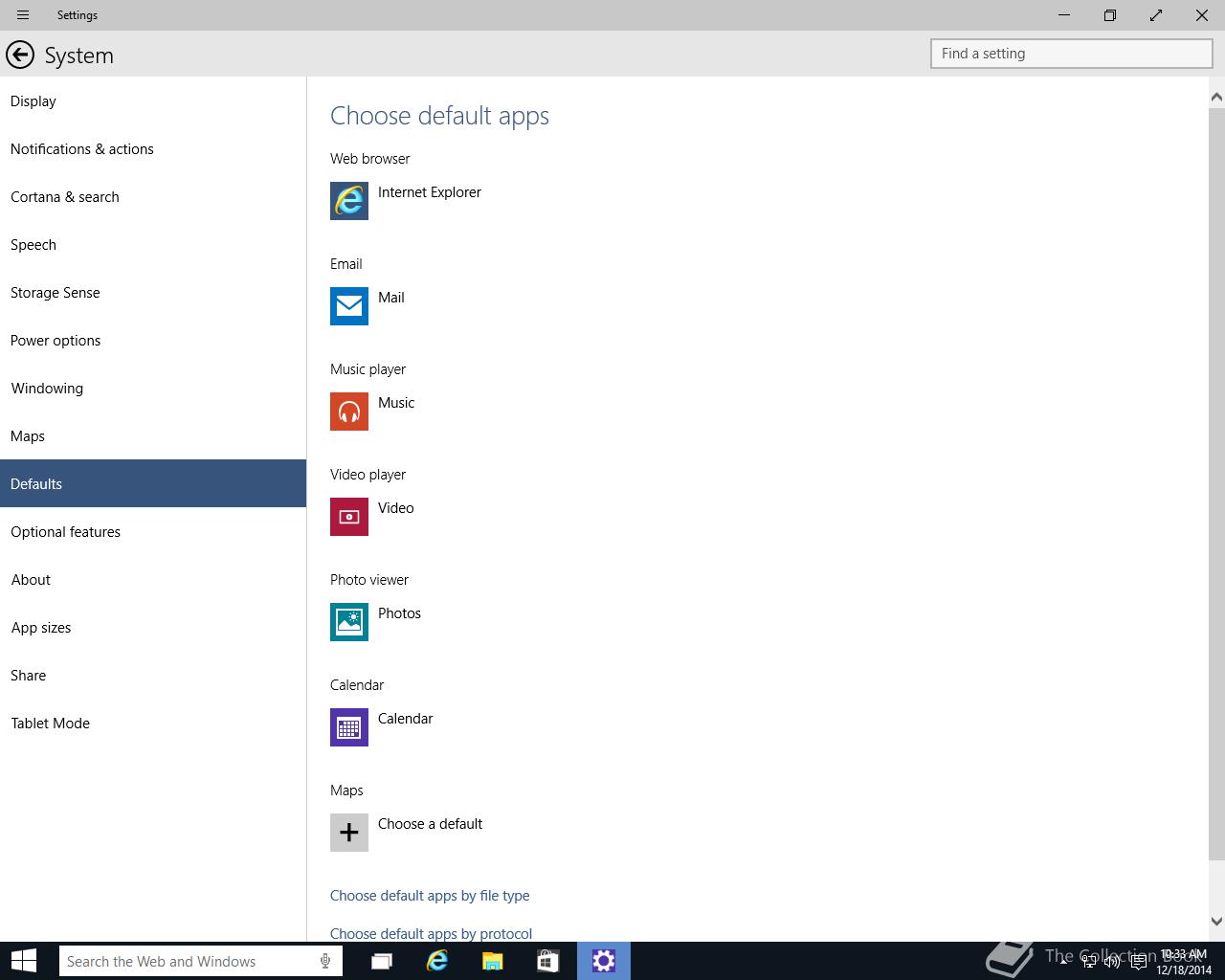This screenshot has width=1225, height=980.
Task: Open App sizes settings
Action: 153,627
